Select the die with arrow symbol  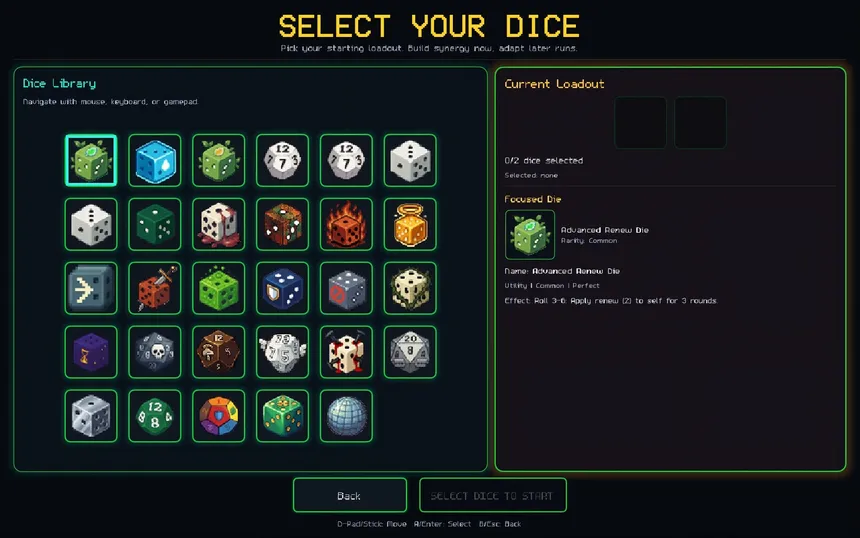click(91, 288)
